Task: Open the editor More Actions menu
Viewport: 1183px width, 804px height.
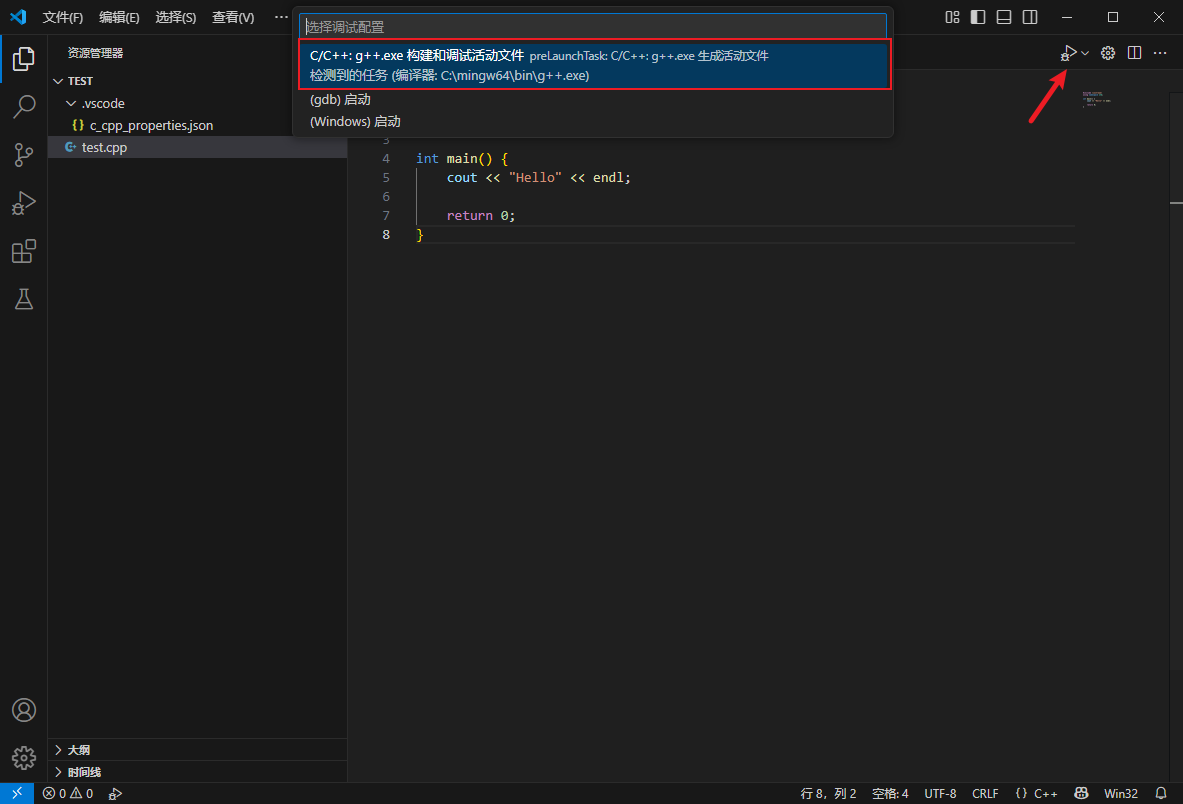Action: tap(1160, 53)
